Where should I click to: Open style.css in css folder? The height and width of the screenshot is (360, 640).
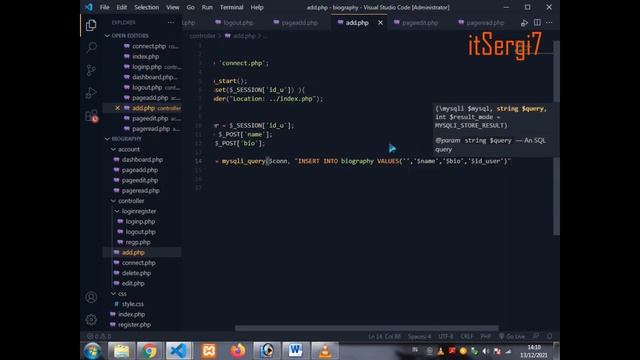133,304
